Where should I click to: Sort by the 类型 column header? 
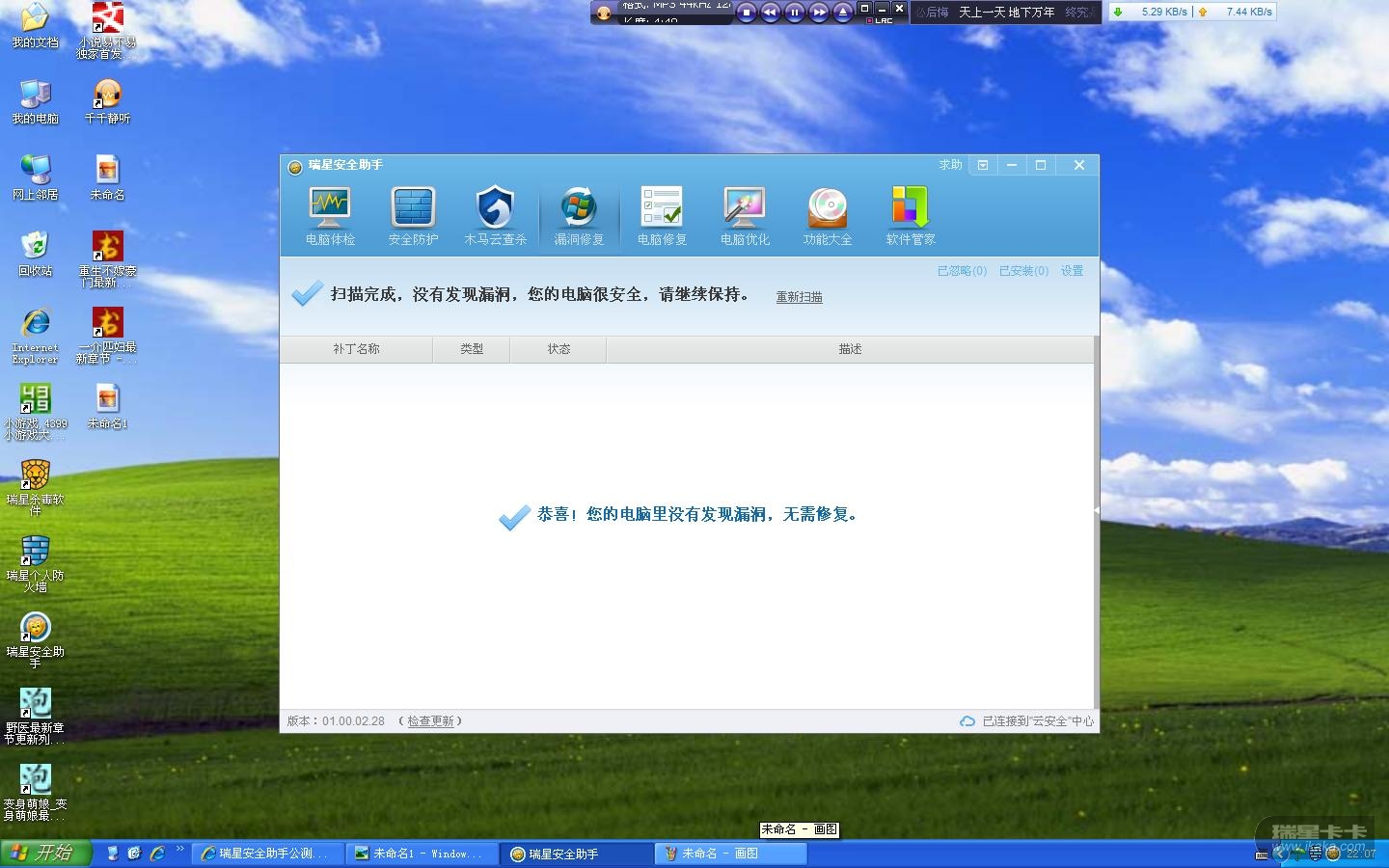pos(472,349)
